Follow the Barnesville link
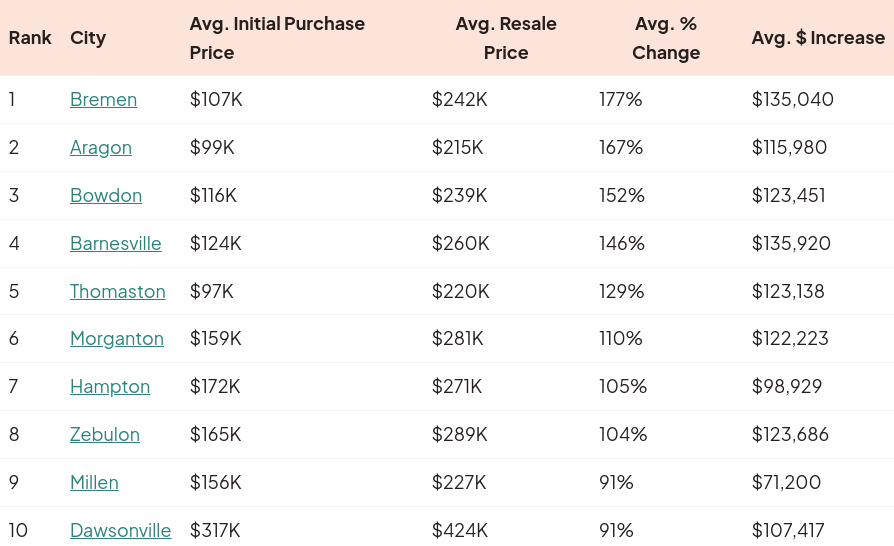The width and height of the screenshot is (894, 546). pyautogui.click(x=116, y=243)
